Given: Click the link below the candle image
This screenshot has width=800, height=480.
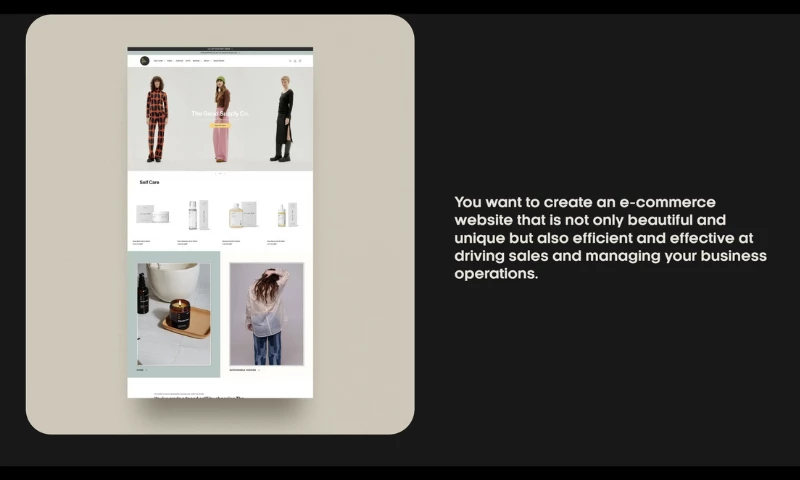Looking at the screenshot, I should 141,370.
